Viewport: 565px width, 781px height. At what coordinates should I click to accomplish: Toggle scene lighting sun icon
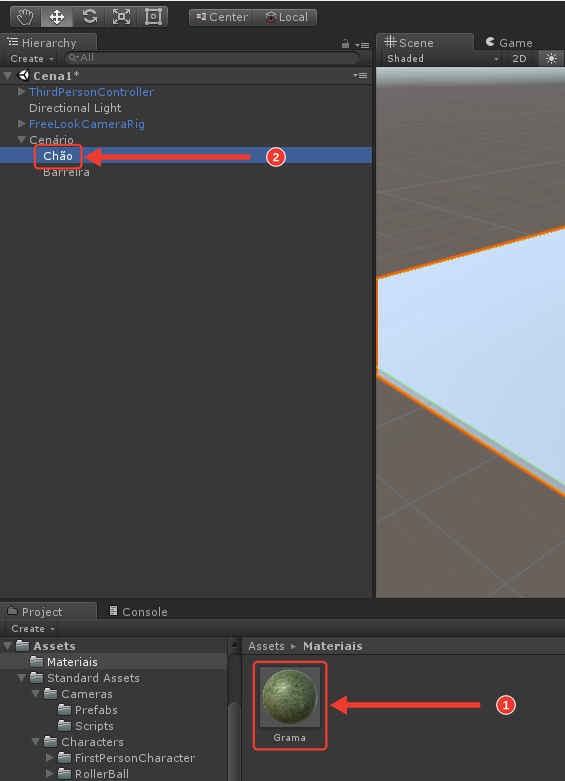tap(551, 58)
